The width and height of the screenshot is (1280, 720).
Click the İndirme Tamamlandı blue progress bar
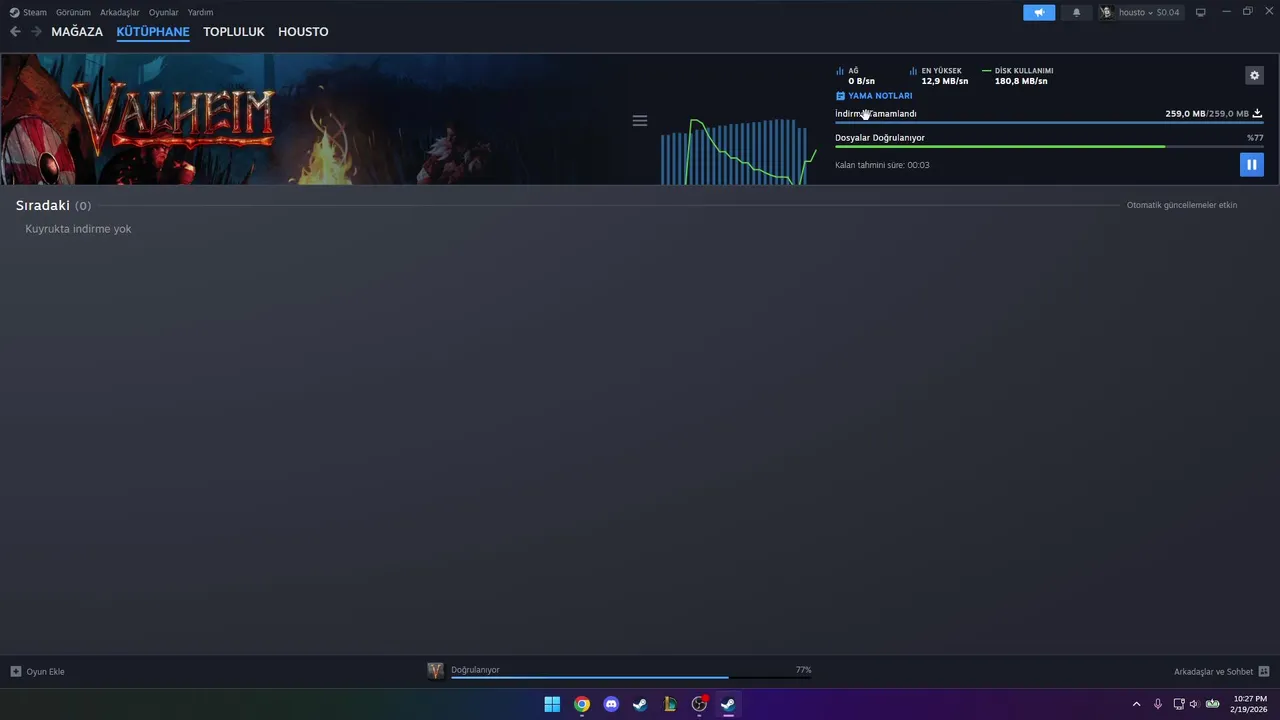(1049, 122)
